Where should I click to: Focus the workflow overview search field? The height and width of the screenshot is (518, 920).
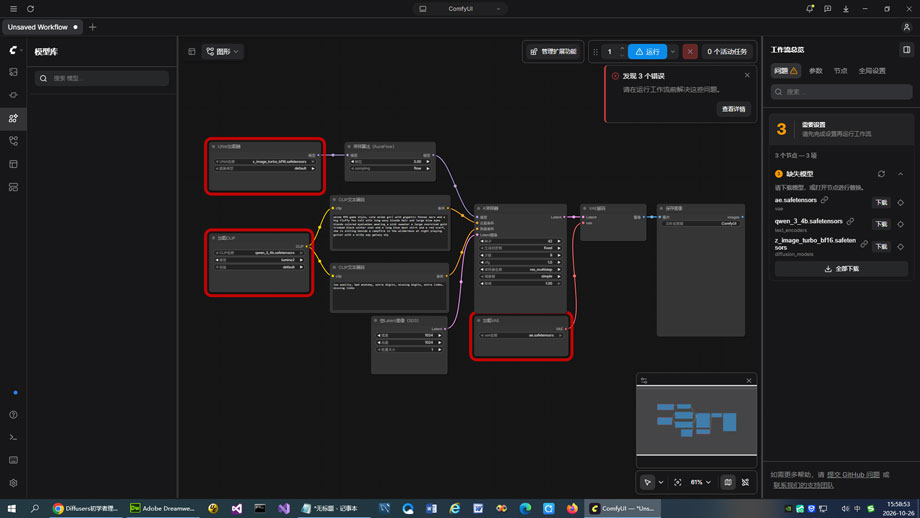pyautogui.click(x=841, y=92)
